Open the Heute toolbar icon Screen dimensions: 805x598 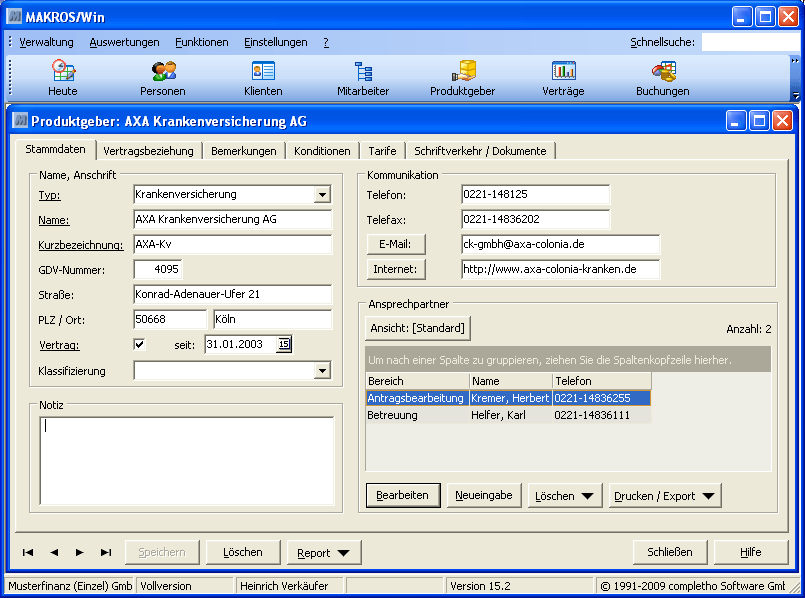pyautogui.click(x=63, y=78)
